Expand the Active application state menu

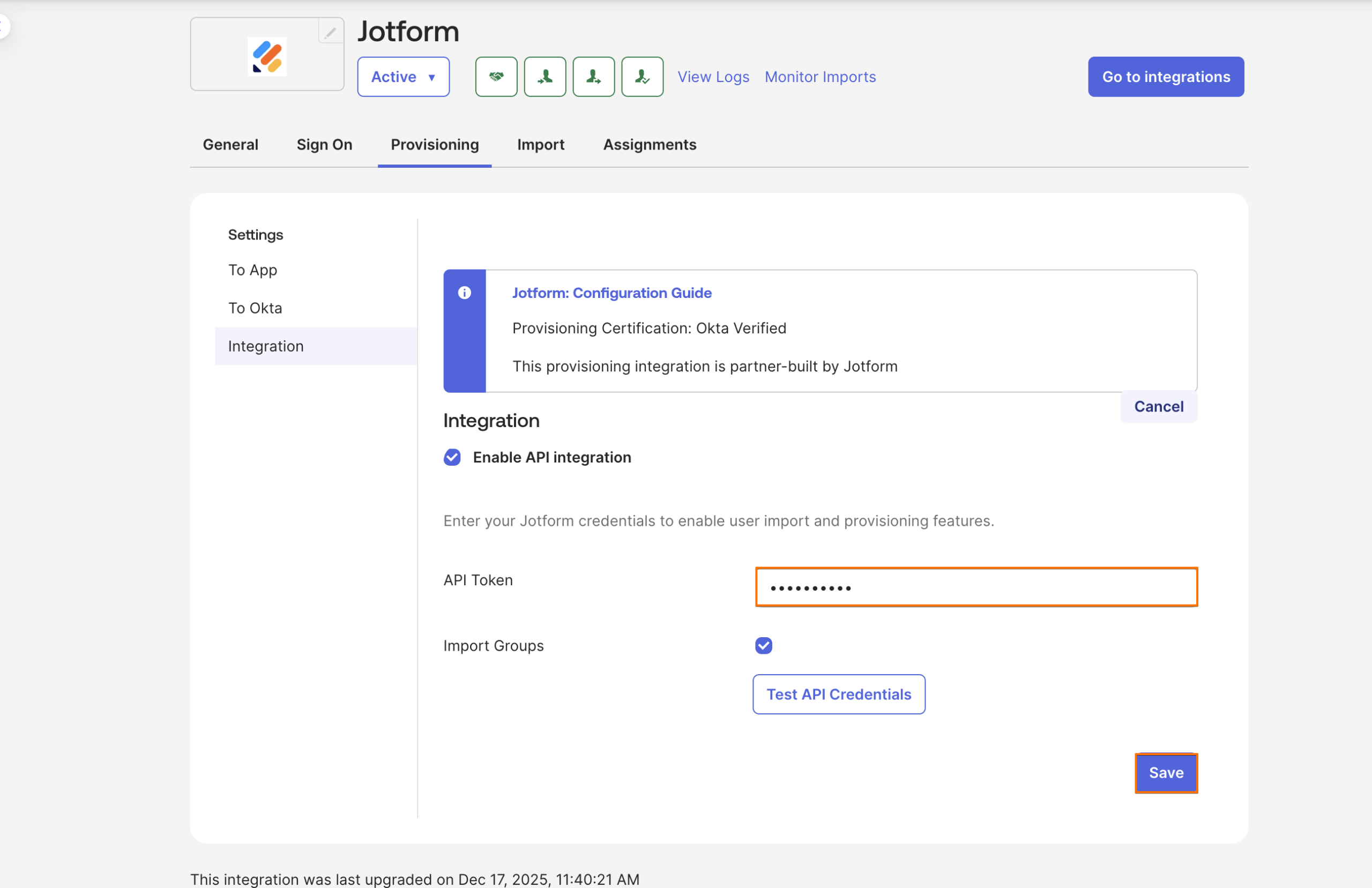click(x=403, y=77)
